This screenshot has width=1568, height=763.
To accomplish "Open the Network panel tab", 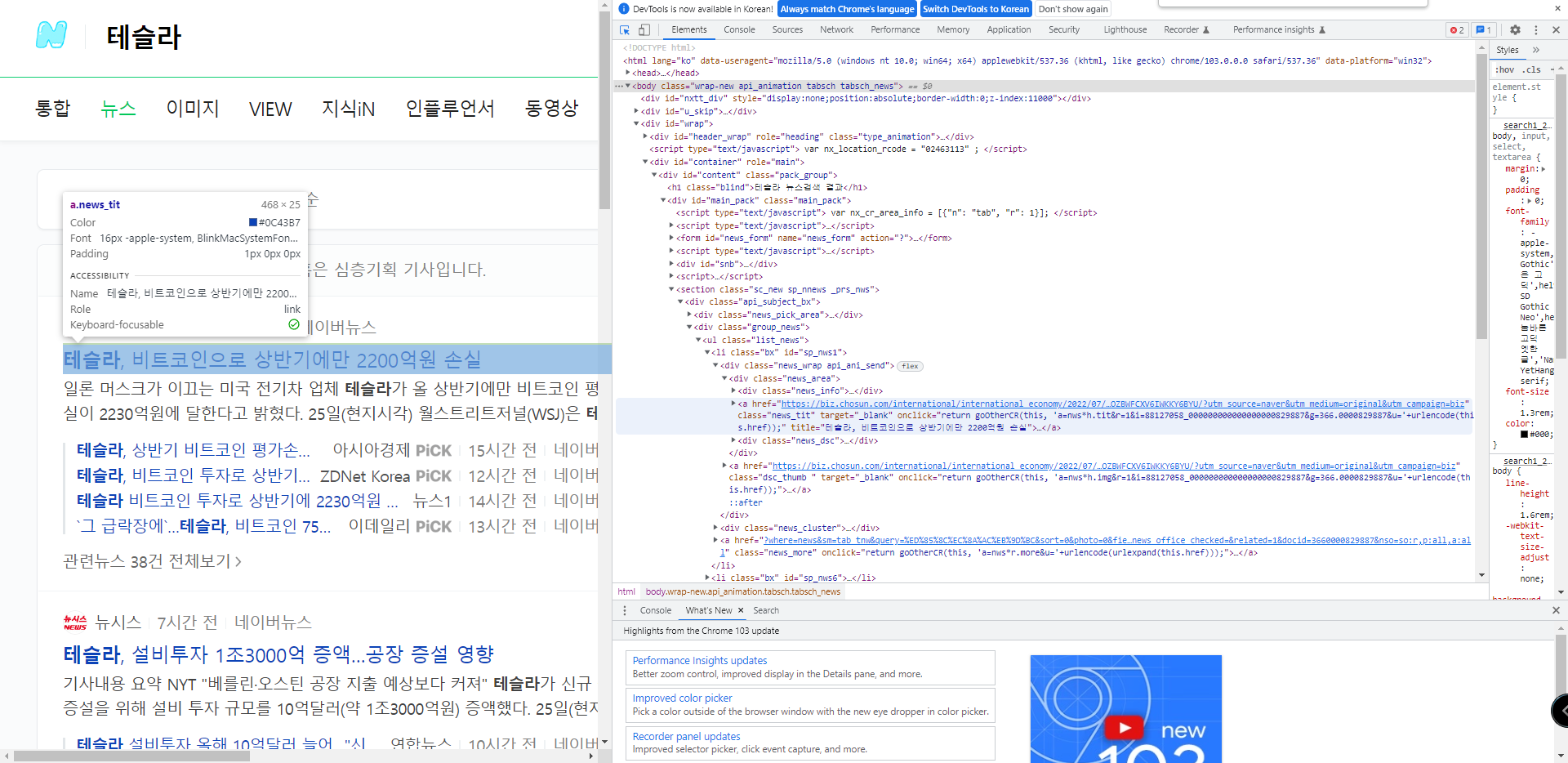I will (x=836, y=29).
